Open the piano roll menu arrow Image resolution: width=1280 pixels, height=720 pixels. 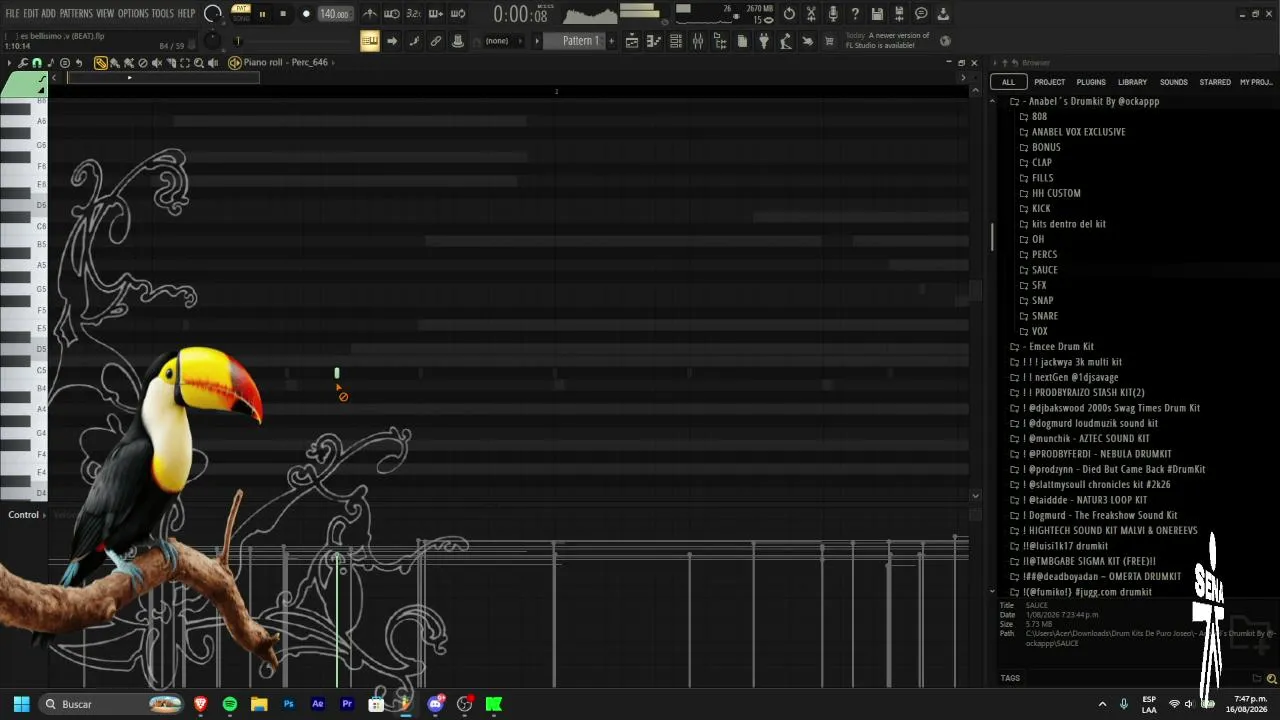pos(9,62)
